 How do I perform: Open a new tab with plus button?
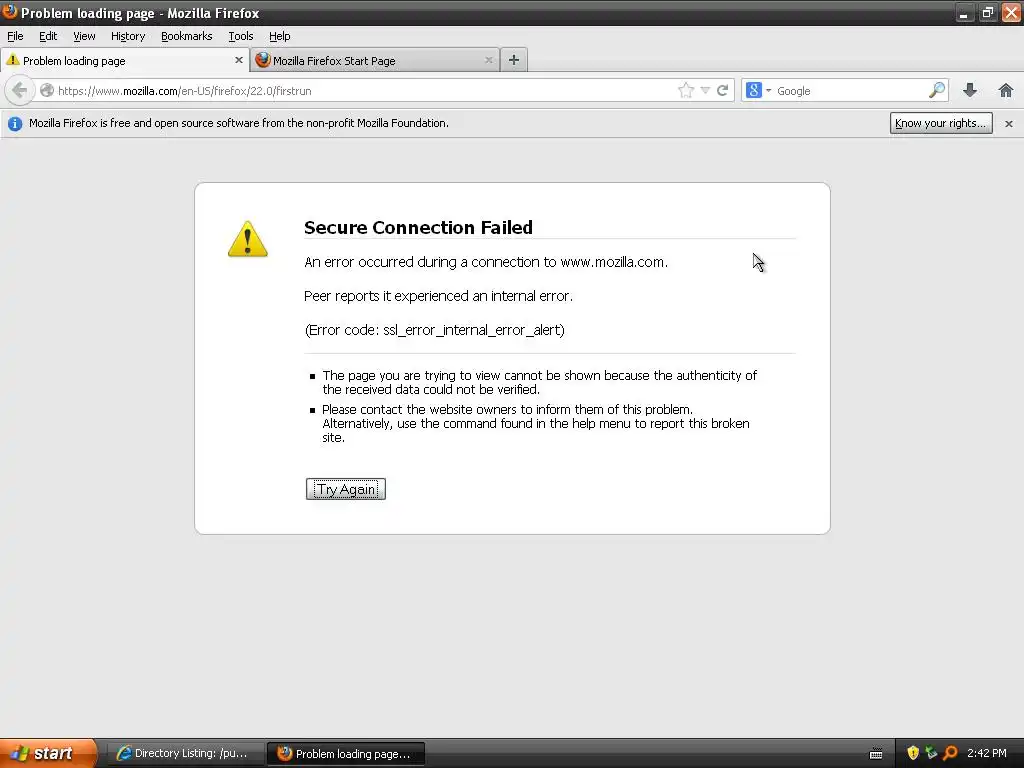[x=514, y=60]
